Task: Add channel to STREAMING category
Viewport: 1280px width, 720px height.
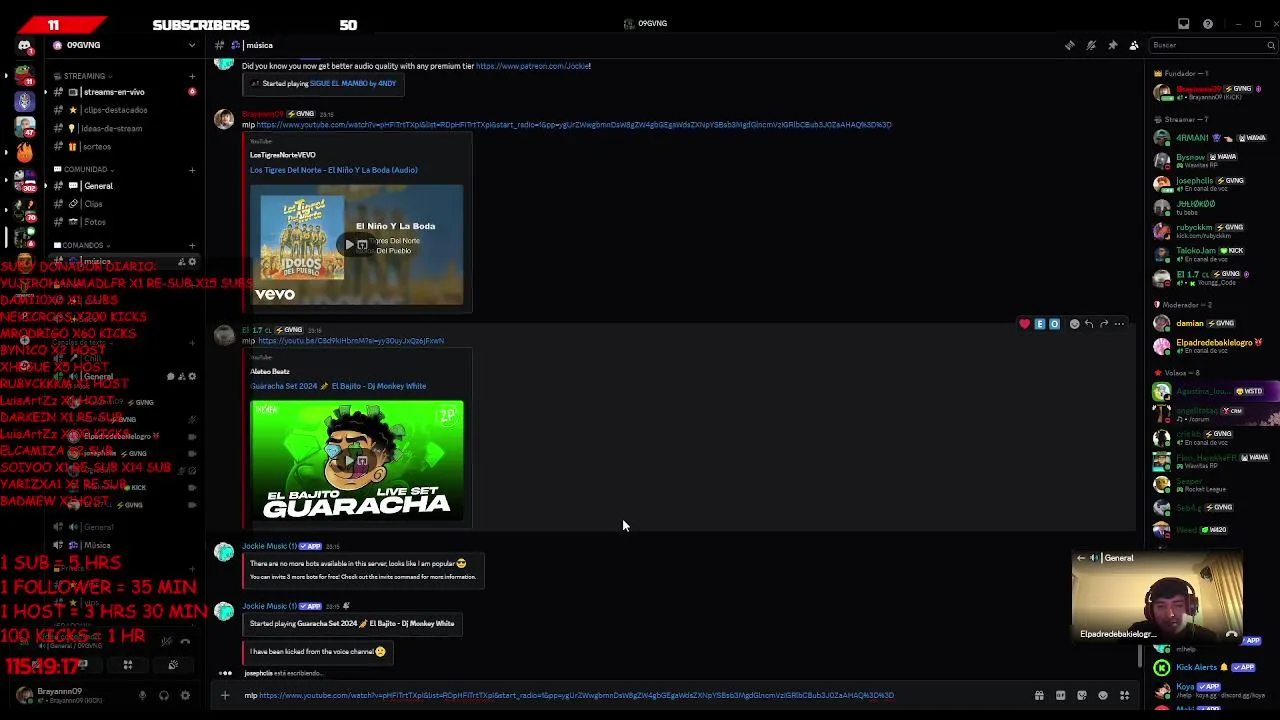Action: [192, 76]
